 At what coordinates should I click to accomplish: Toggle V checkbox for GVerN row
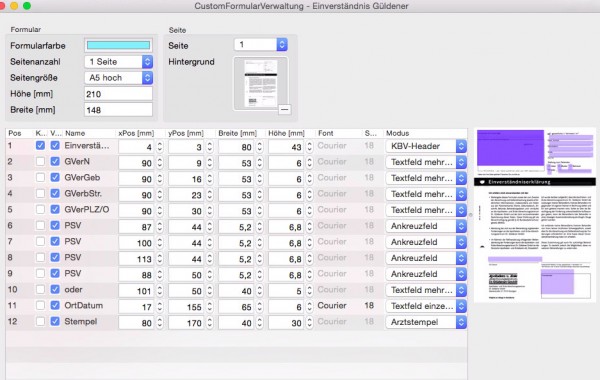point(55,161)
